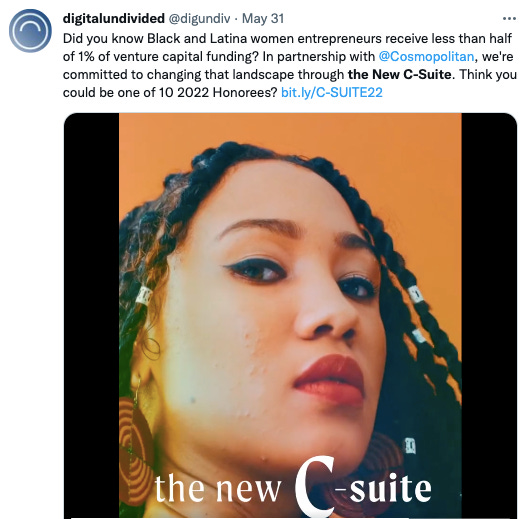Play the new C-suite video

coord(290,315)
